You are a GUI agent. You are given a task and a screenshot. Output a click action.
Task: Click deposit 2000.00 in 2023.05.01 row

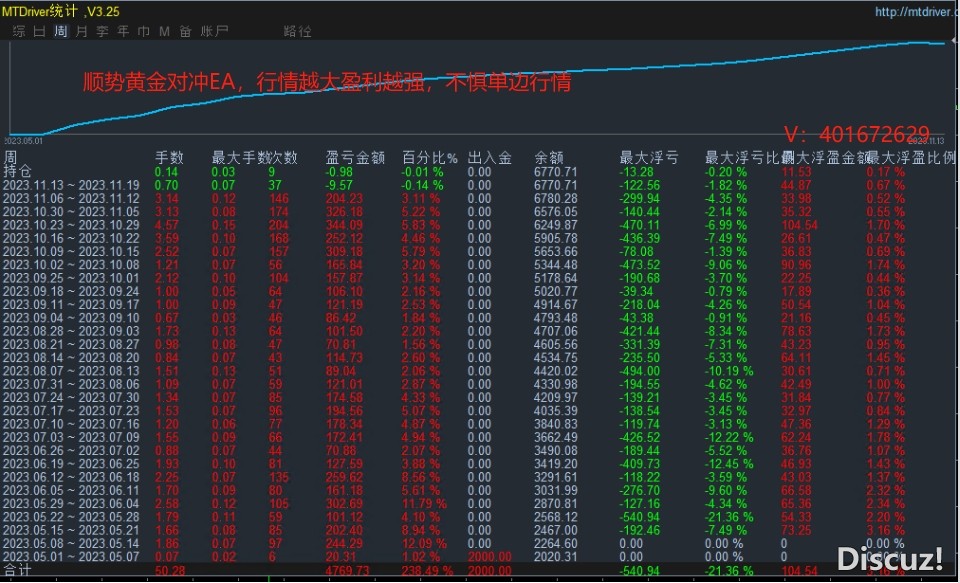pos(490,557)
